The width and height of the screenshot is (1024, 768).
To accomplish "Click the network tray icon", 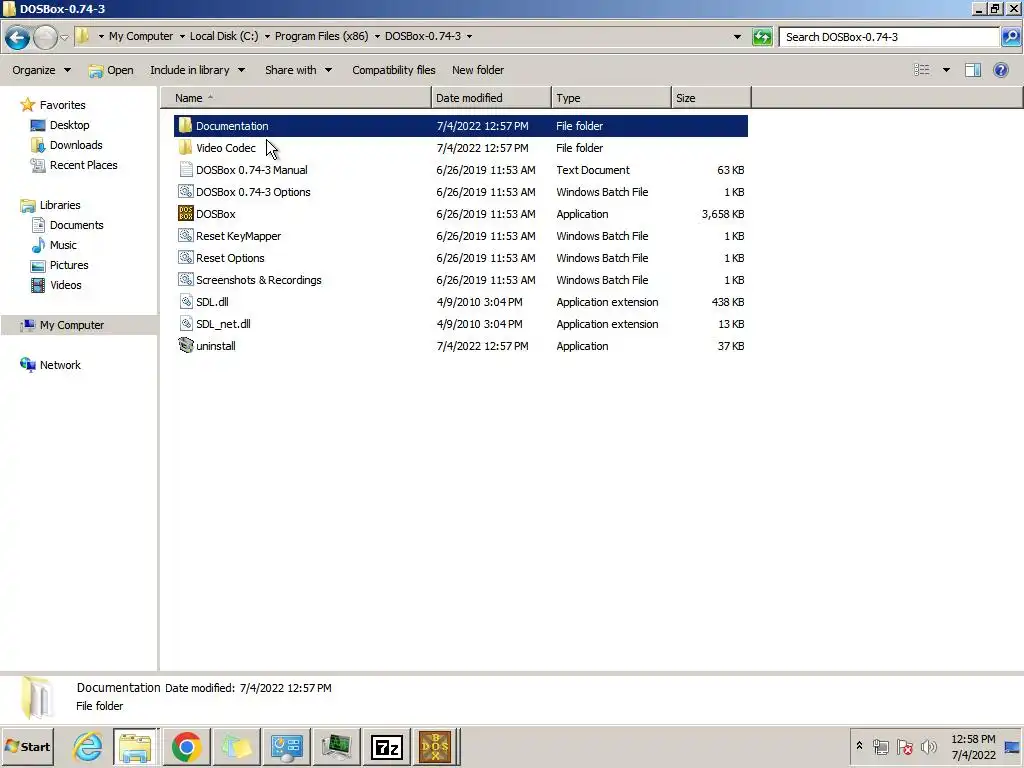I will point(880,746).
